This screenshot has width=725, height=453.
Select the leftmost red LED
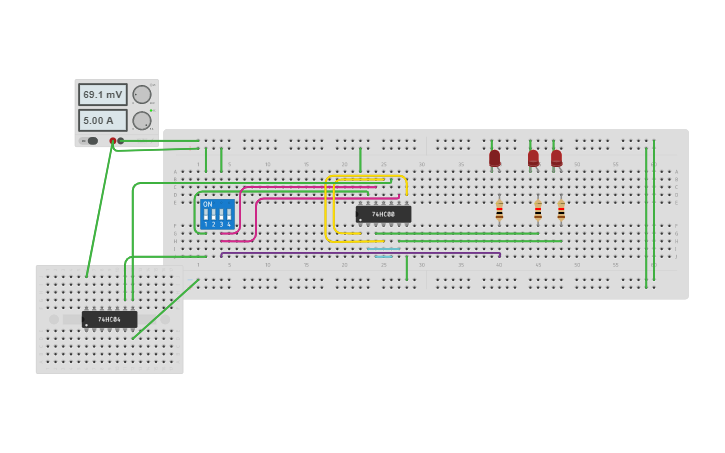[x=495, y=158]
